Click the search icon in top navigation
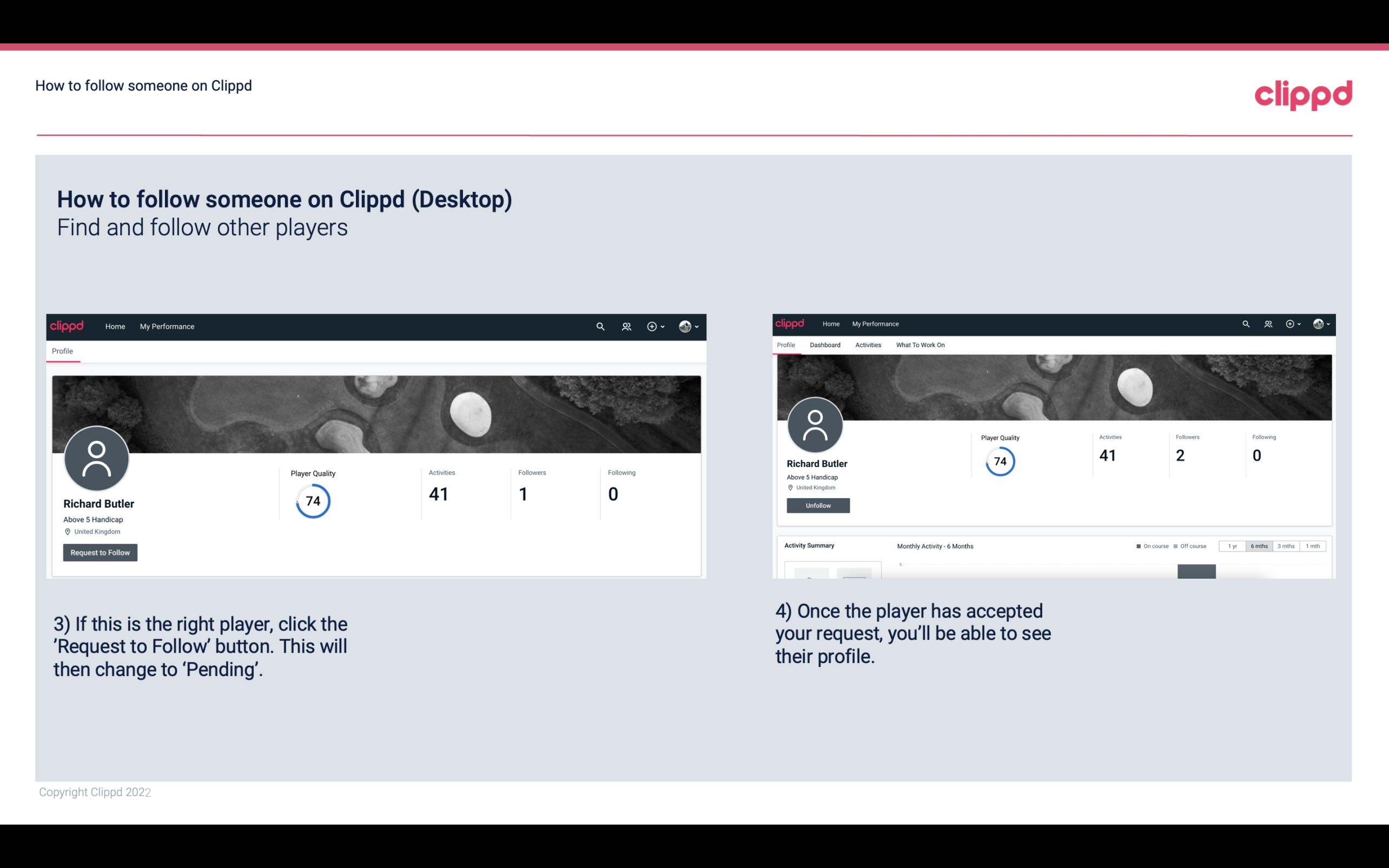 tap(600, 326)
